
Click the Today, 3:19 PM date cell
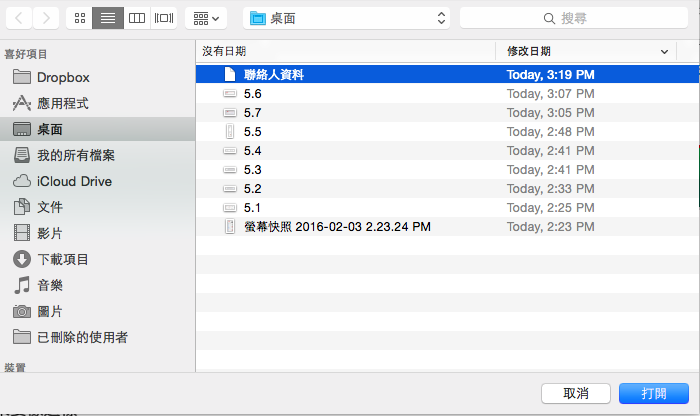550,75
